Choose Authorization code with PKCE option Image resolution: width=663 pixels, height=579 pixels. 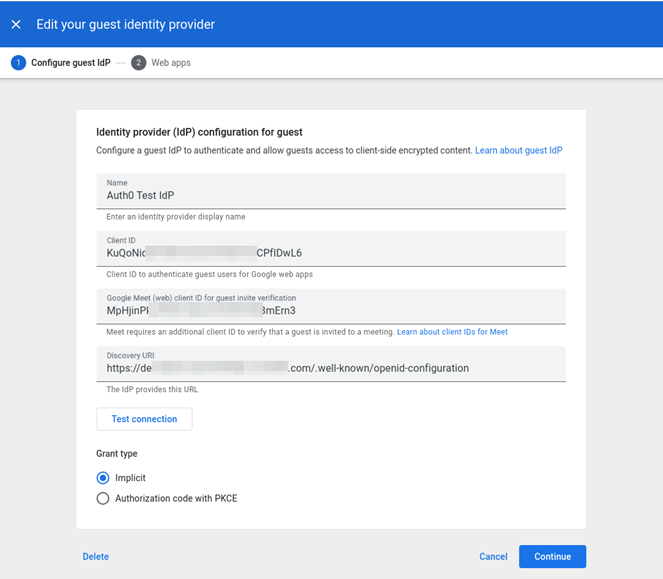(103, 498)
